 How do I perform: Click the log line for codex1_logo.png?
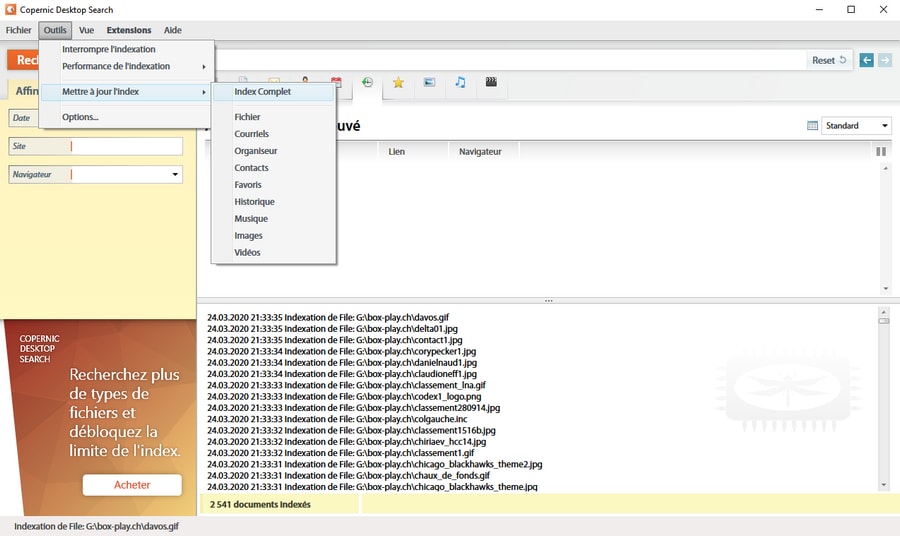(x=344, y=397)
